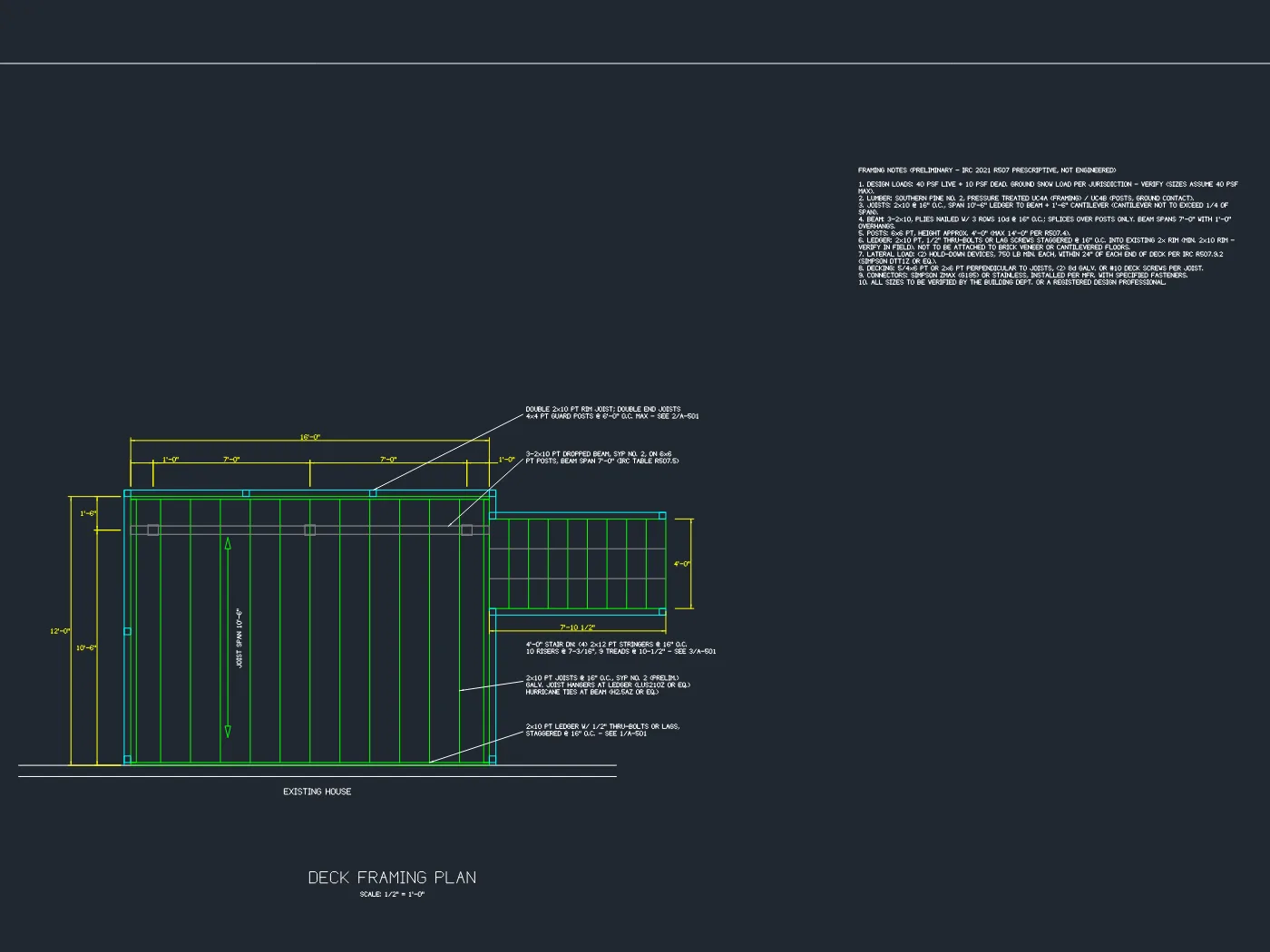Click the yellow 10'-6" dimension beside 12'-0"
This screenshot has height=952, width=1270.
pyautogui.click(x=86, y=648)
